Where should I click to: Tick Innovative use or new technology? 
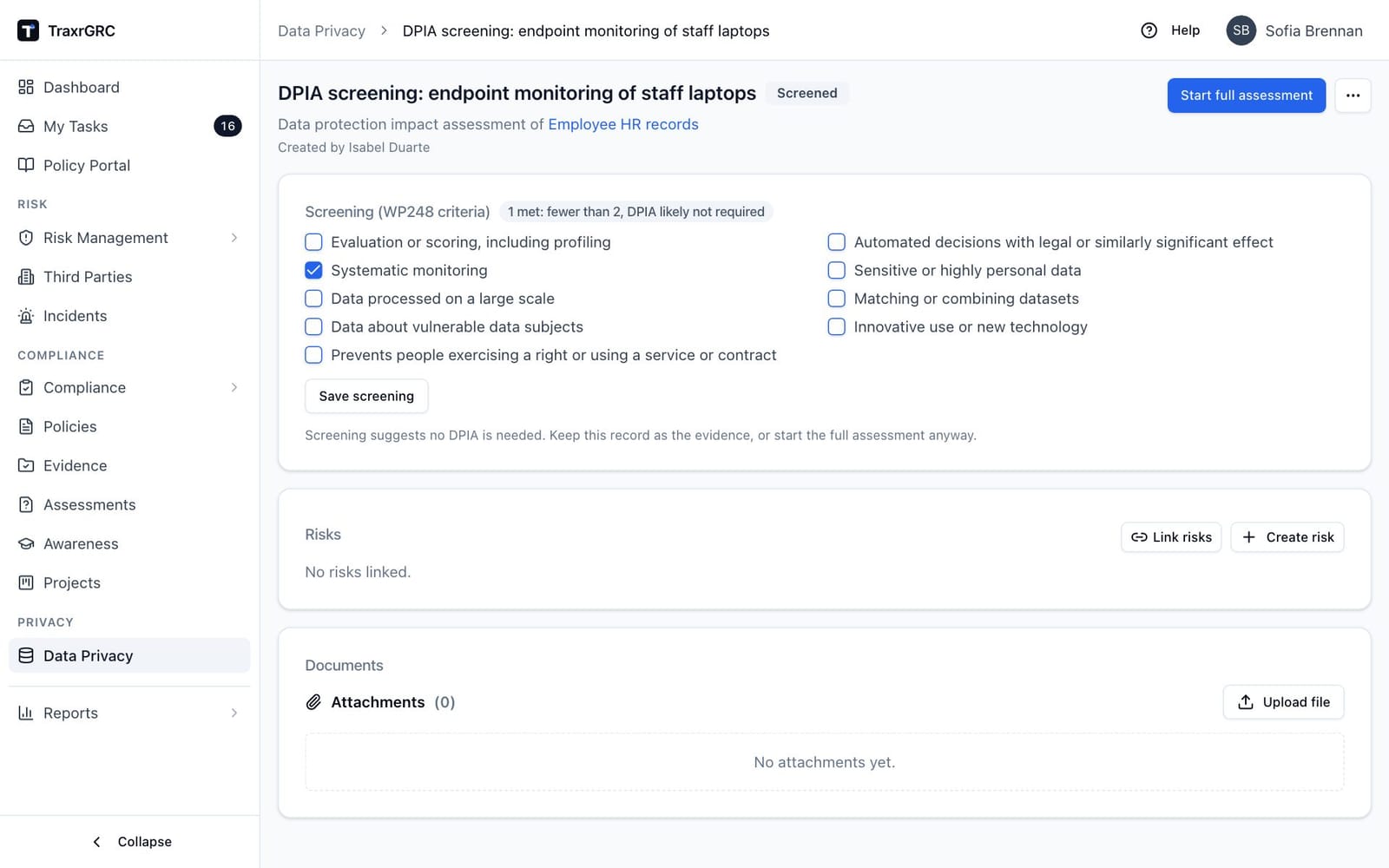click(x=836, y=326)
